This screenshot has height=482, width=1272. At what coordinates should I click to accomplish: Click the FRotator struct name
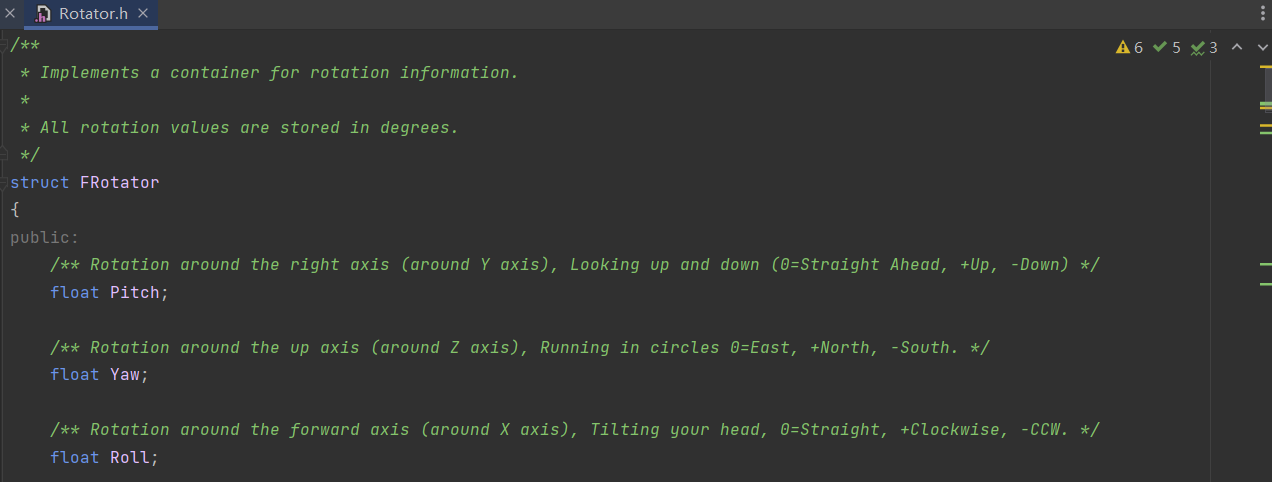click(119, 183)
